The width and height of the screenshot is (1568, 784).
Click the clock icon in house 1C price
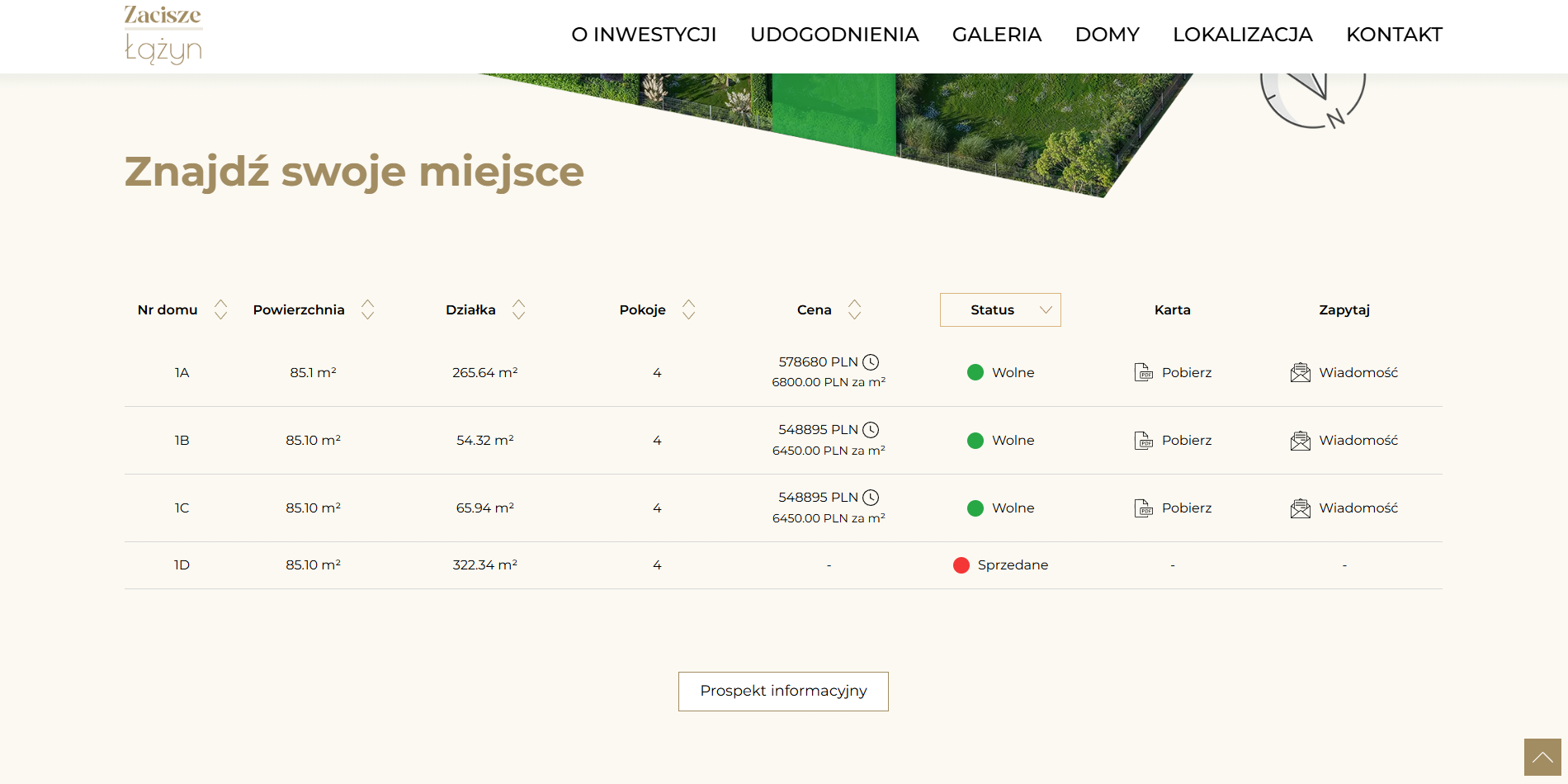(x=871, y=498)
